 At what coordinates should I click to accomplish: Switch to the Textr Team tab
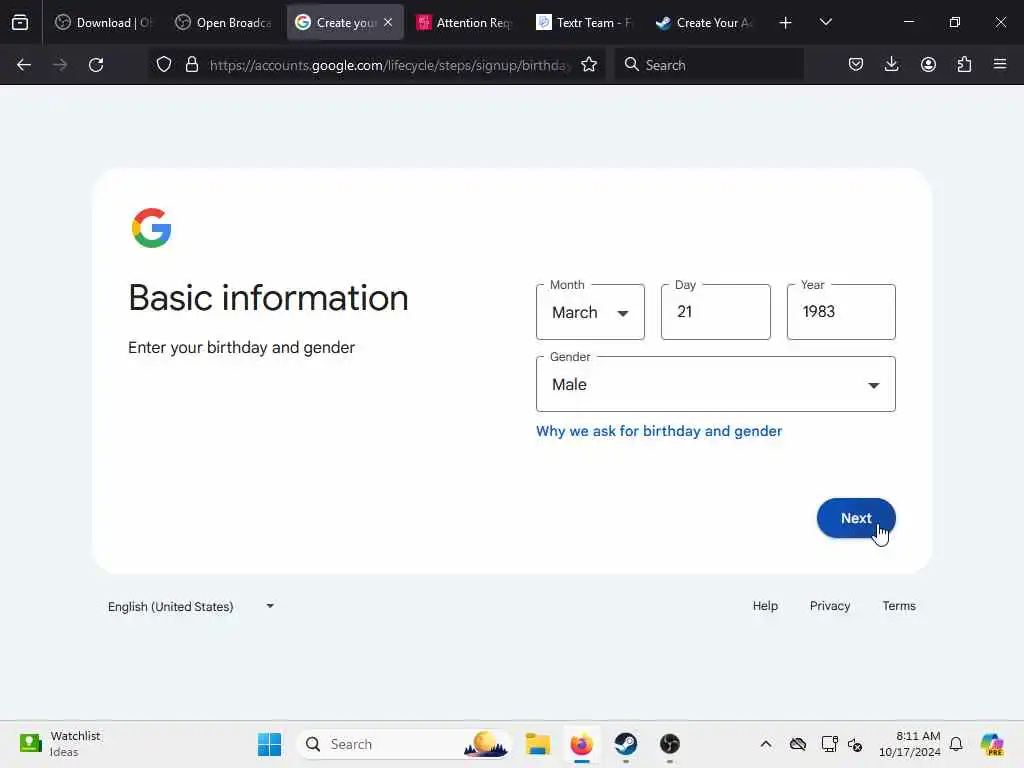[585, 23]
